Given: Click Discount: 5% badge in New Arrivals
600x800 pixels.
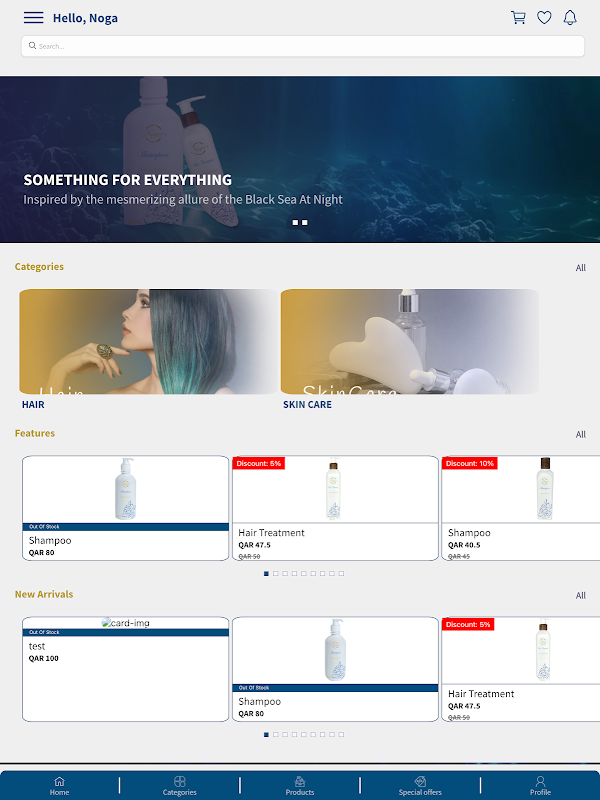Looking at the screenshot, I should (468, 624).
